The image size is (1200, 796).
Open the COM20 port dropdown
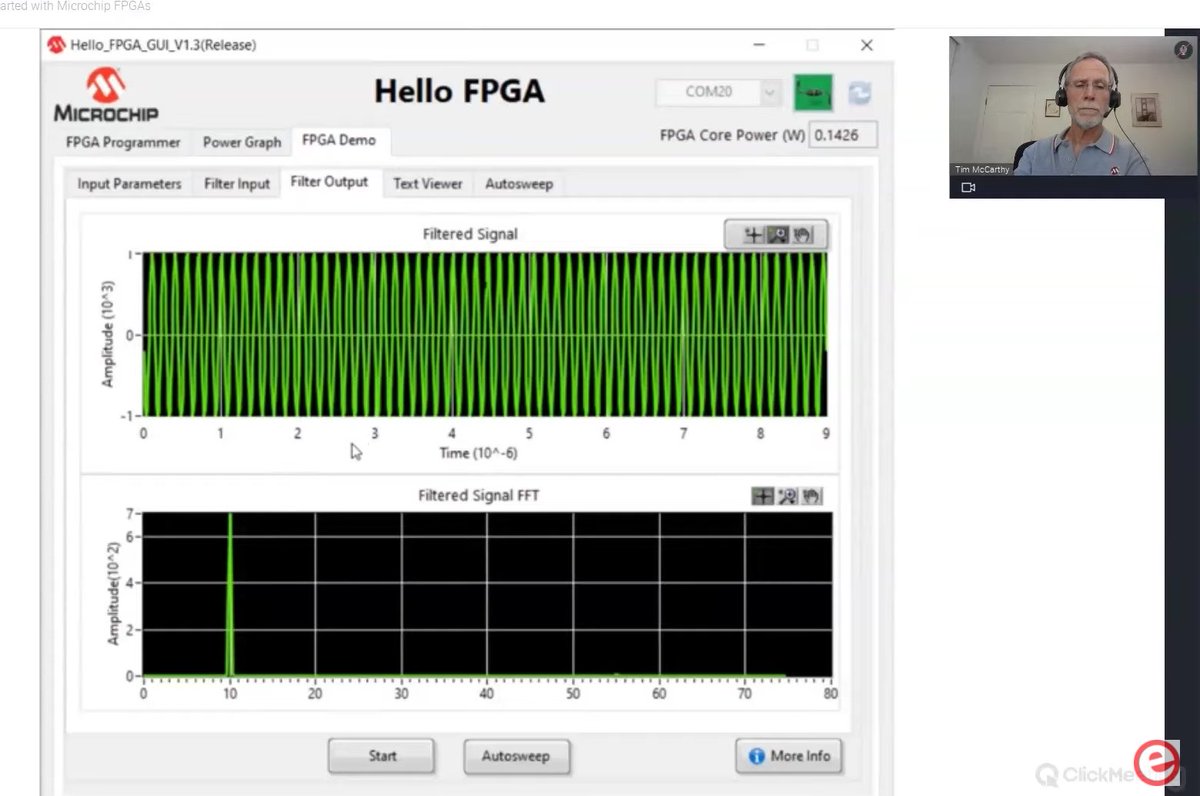[718, 92]
